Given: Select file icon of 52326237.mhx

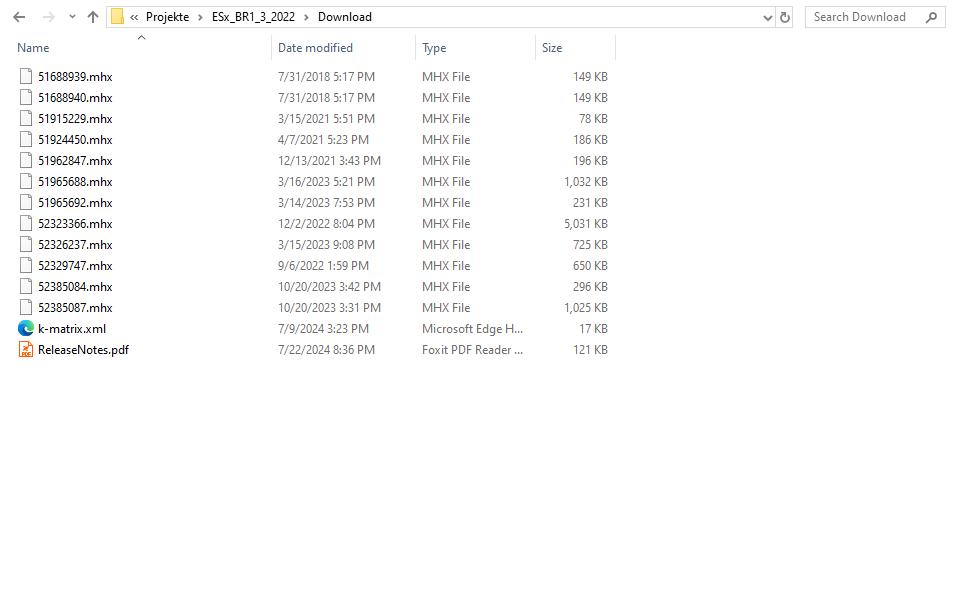Looking at the screenshot, I should [x=26, y=244].
